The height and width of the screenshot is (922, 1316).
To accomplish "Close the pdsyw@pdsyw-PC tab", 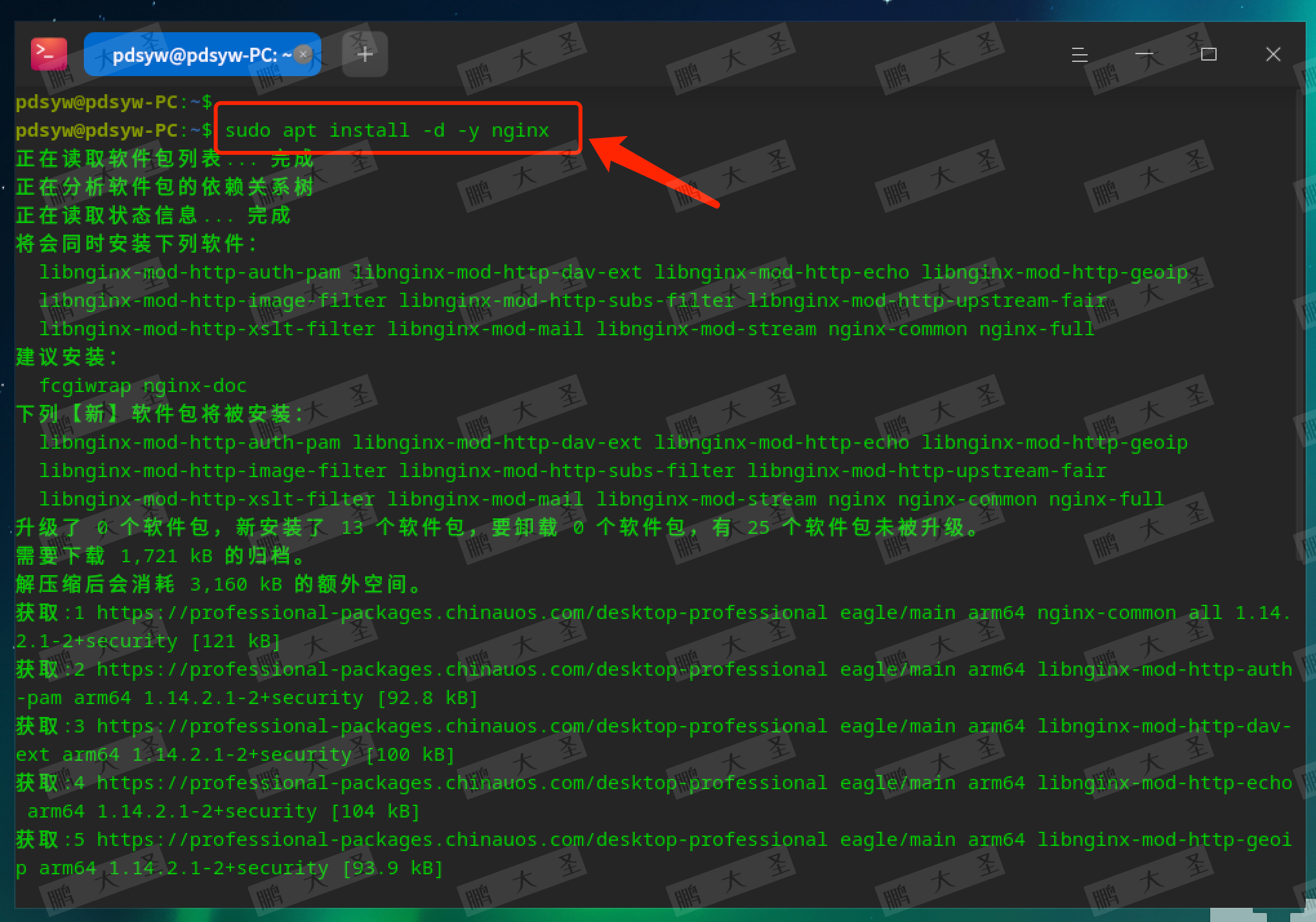I will [303, 55].
